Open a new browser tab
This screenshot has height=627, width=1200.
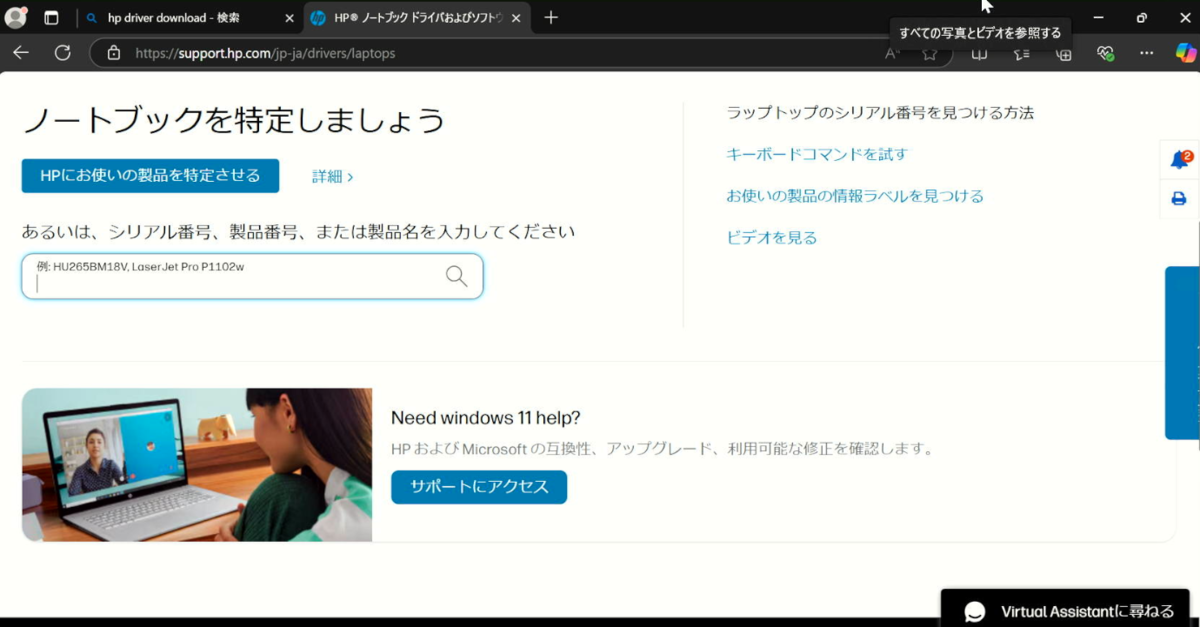[x=551, y=18]
